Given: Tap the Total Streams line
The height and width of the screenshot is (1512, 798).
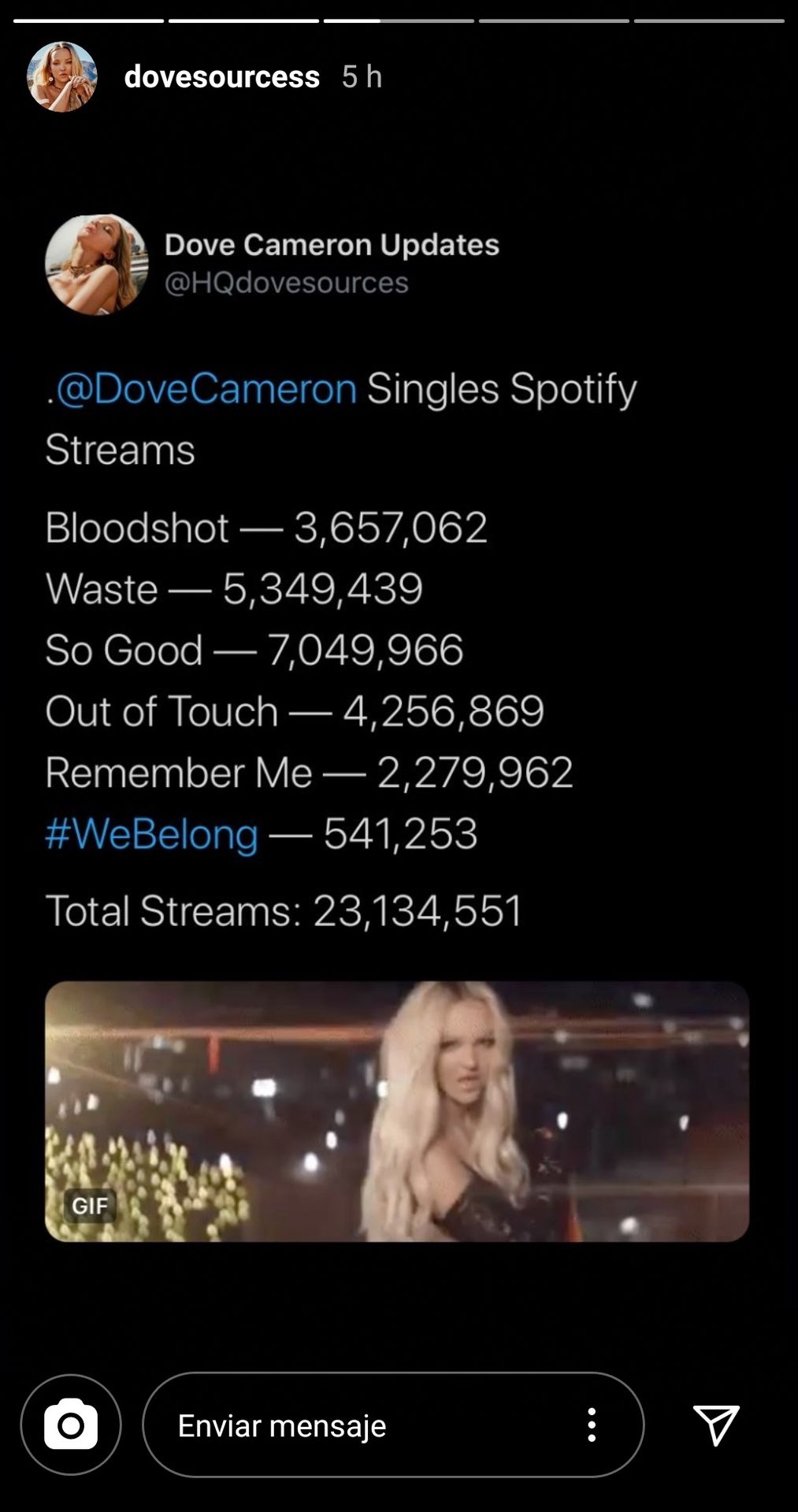Looking at the screenshot, I should pos(284,911).
